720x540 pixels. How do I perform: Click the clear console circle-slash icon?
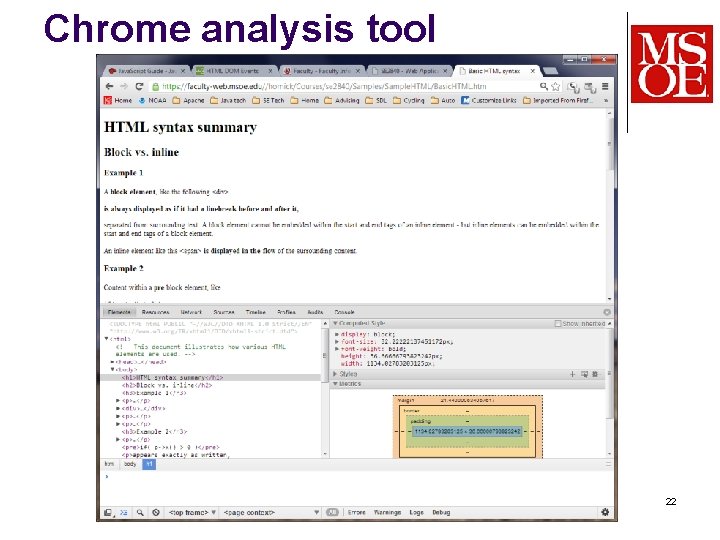tap(156, 512)
